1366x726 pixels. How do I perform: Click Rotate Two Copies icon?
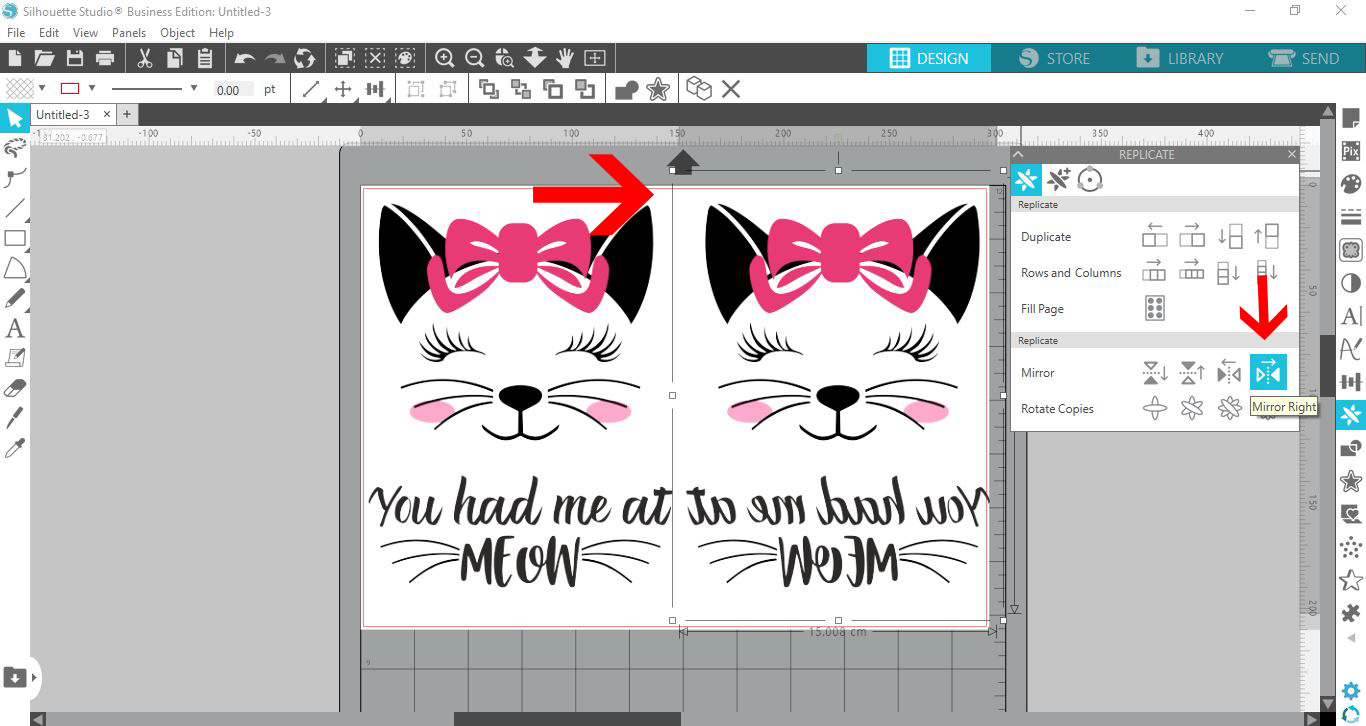click(x=1191, y=408)
